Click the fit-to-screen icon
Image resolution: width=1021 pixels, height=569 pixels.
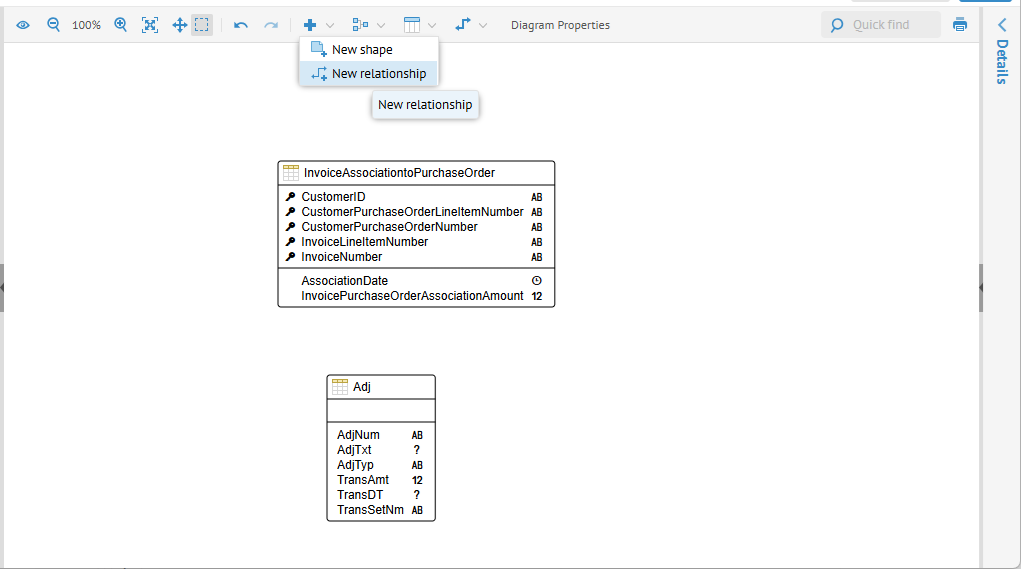[x=150, y=25]
